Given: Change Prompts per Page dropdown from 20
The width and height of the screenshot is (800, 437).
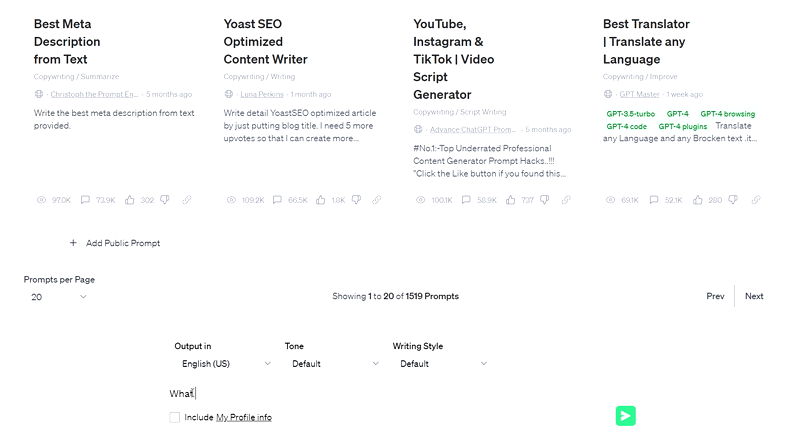Looking at the screenshot, I should pyautogui.click(x=57, y=297).
